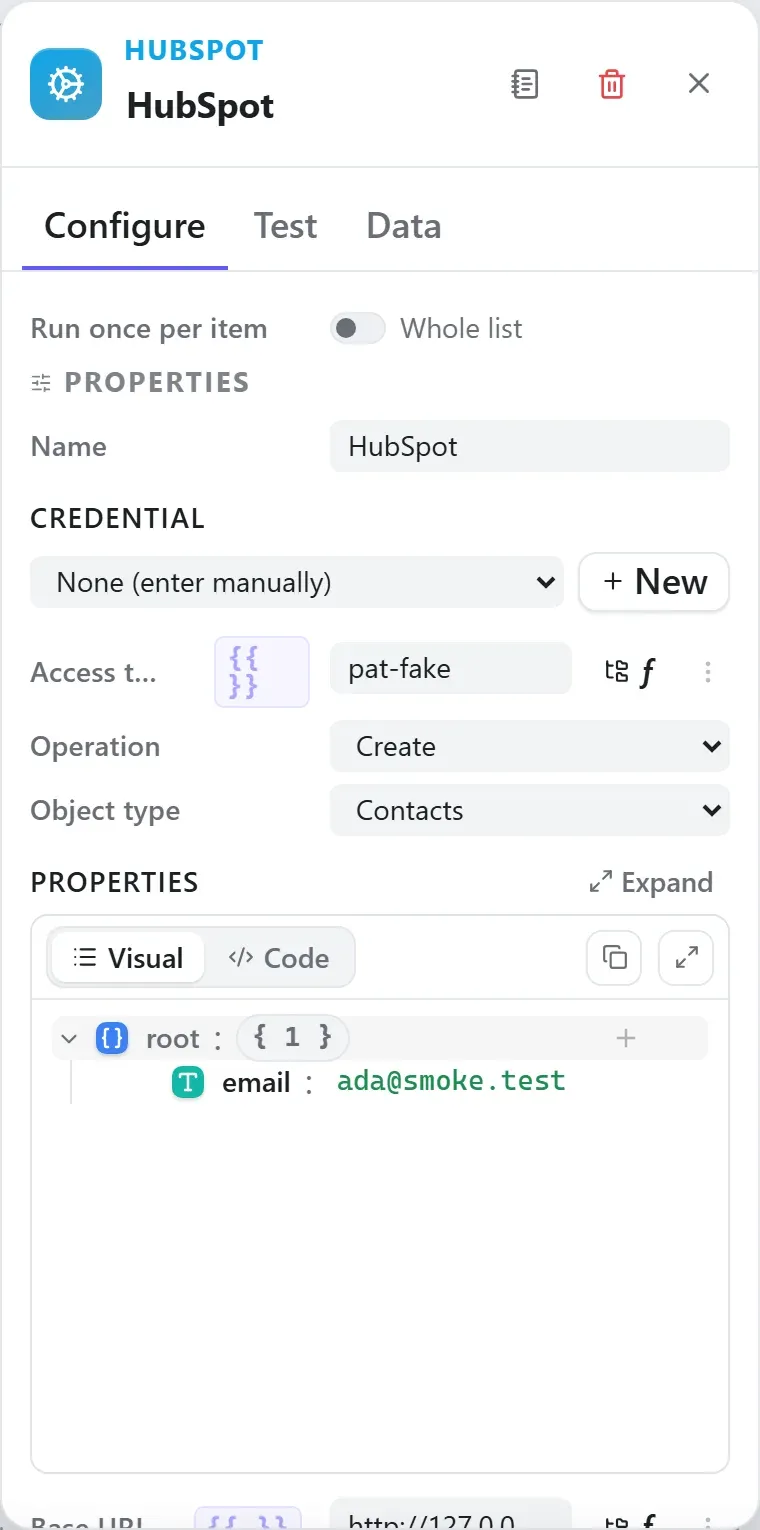This screenshot has width=760, height=1530.
Task: Open data picker icon for Access token
Action: point(617,671)
